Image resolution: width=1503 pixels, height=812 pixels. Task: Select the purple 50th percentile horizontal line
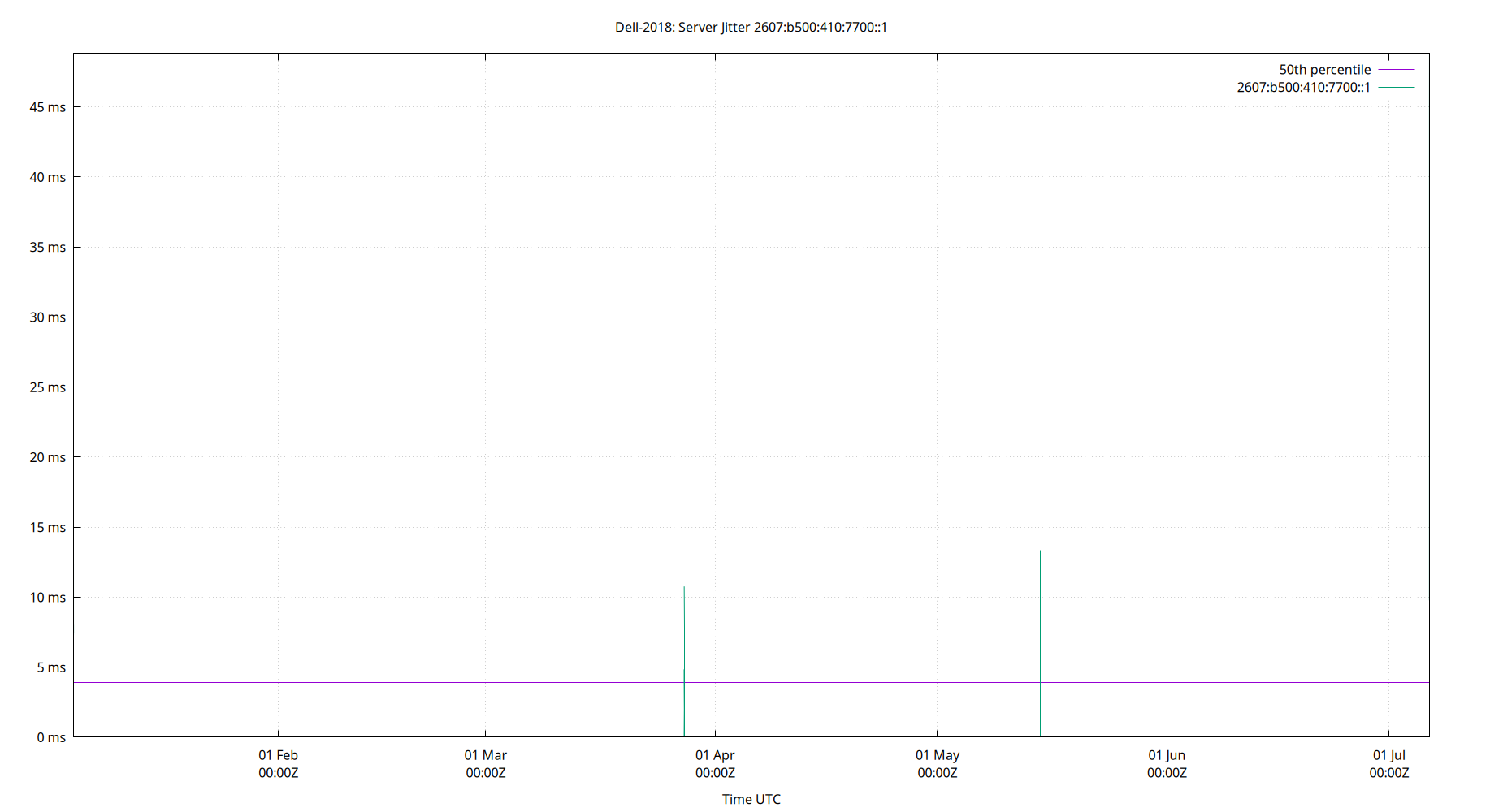[487, 681]
